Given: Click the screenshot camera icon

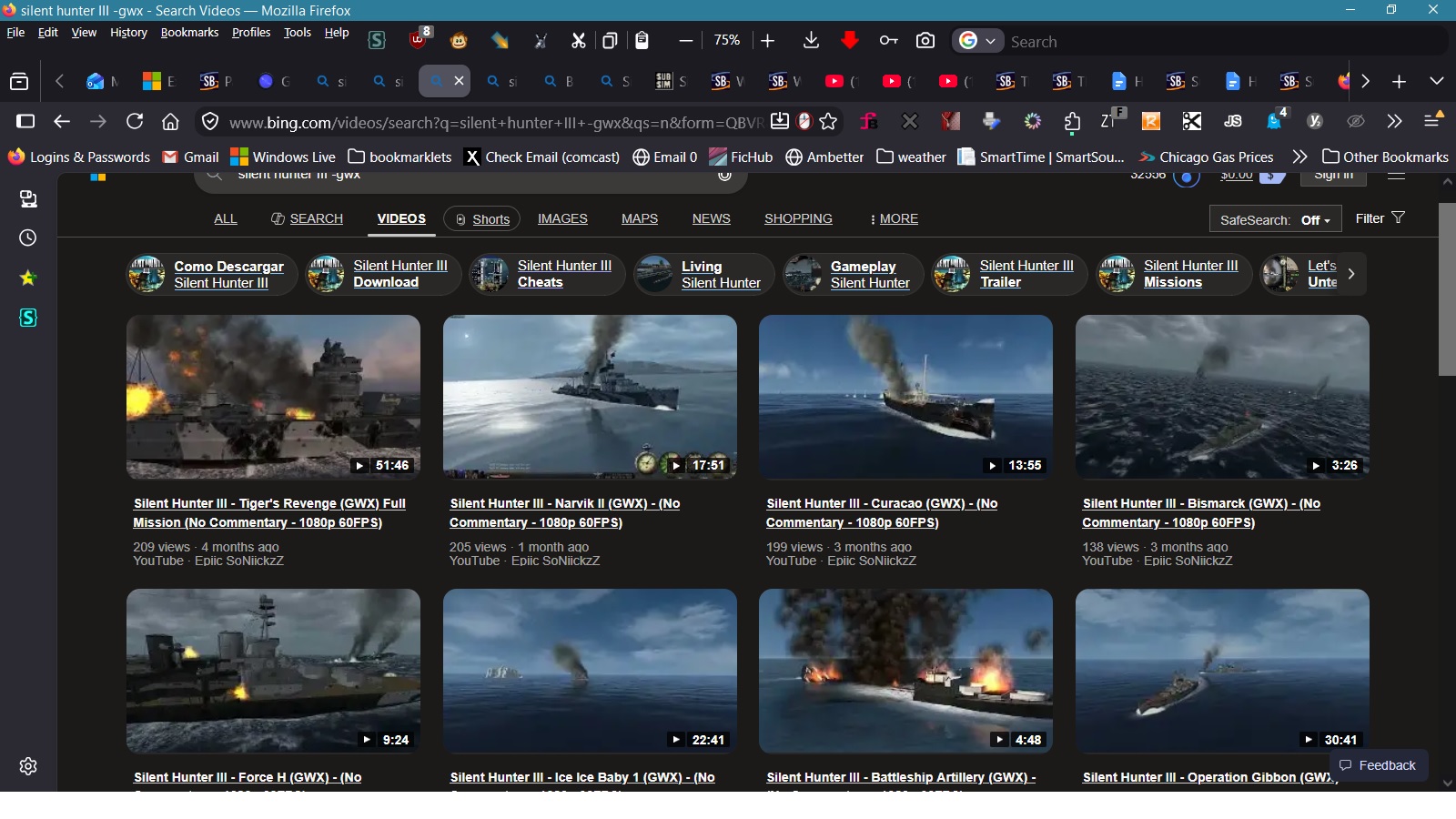Looking at the screenshot, I should (925, 40).
